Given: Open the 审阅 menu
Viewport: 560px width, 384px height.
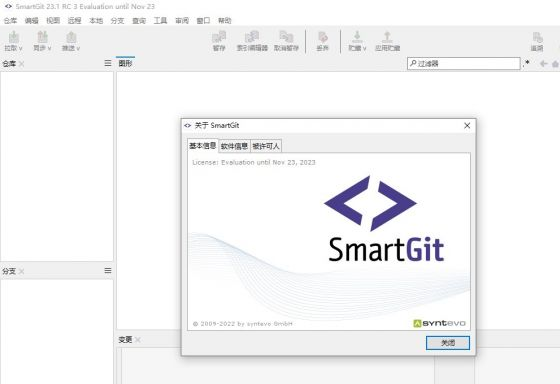Looking at the screenshot, I should (x=182, y=21).
